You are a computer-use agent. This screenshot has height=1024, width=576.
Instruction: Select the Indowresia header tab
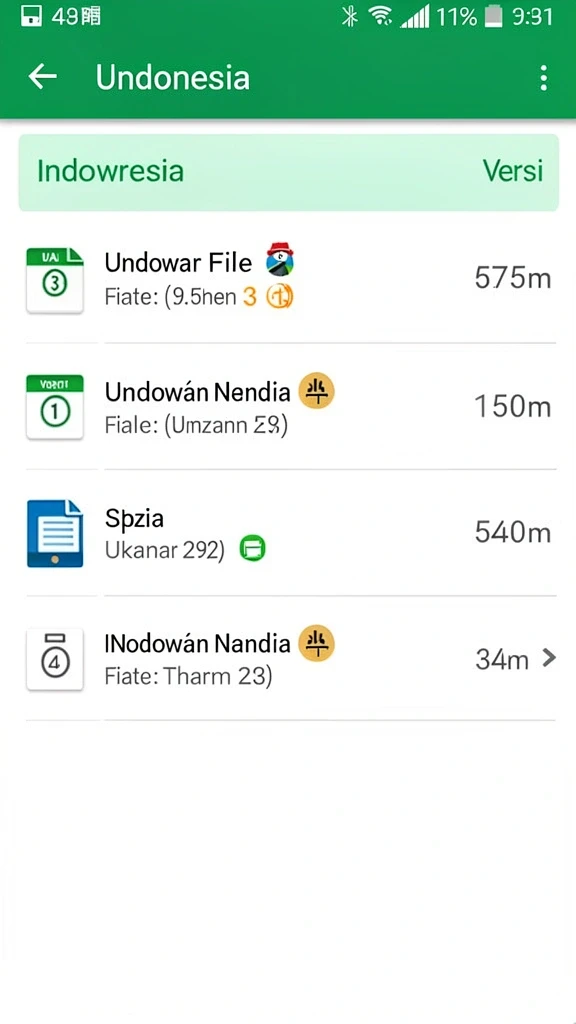coord(110,171)
